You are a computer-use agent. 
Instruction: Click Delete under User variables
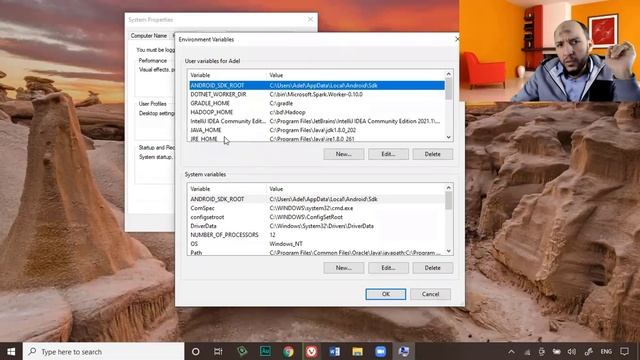(433, 154)
